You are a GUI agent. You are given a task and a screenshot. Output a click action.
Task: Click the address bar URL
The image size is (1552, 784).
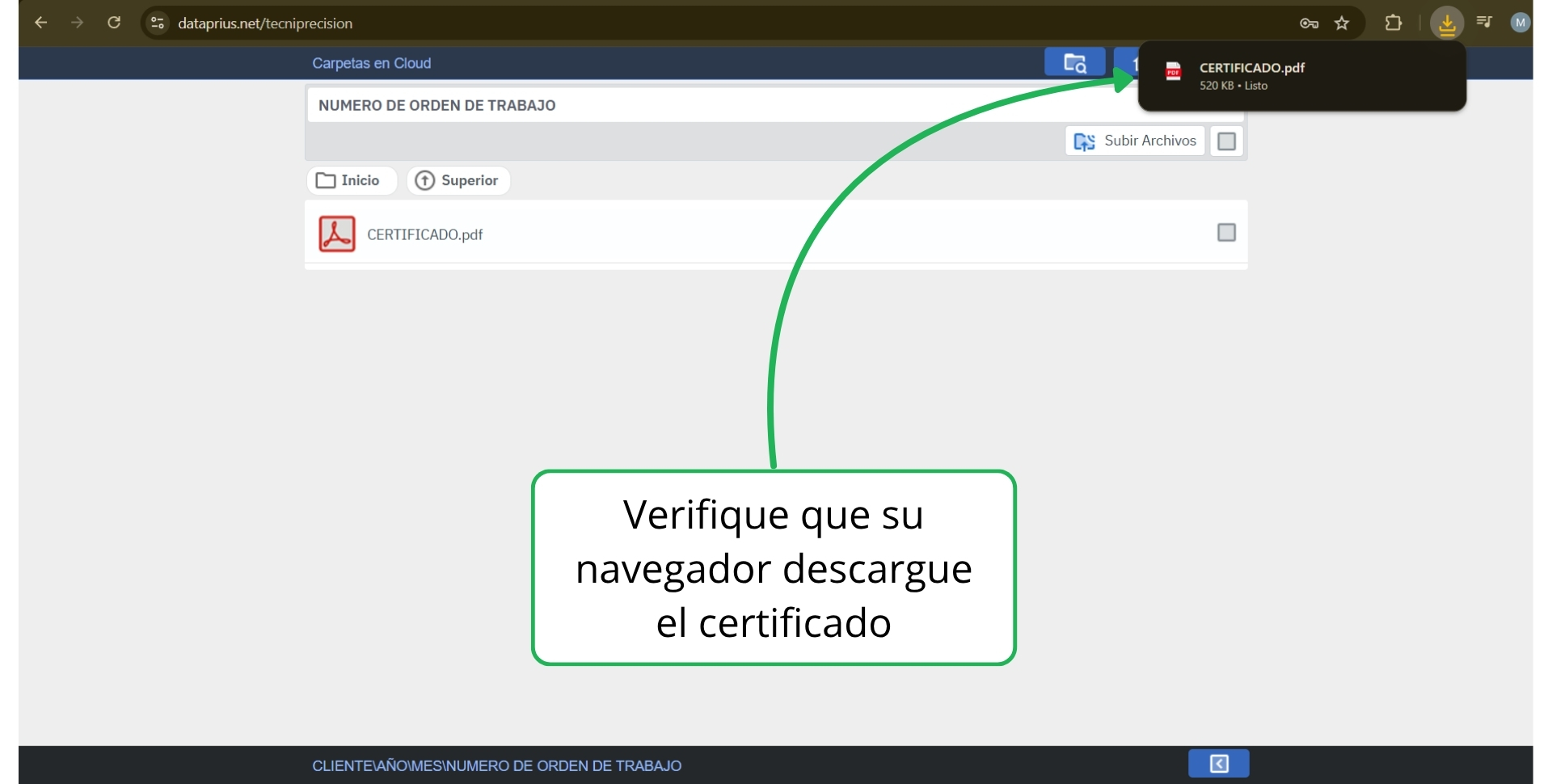click(x=265, y=23)
